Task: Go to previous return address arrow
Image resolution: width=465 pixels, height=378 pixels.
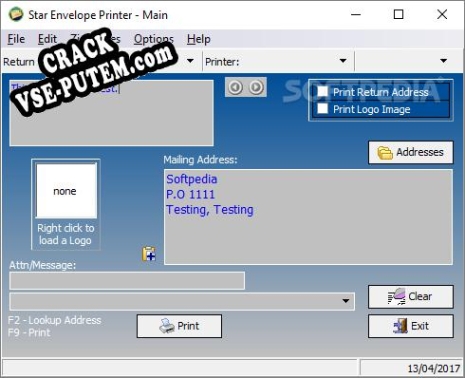Action: pos(236,87)
